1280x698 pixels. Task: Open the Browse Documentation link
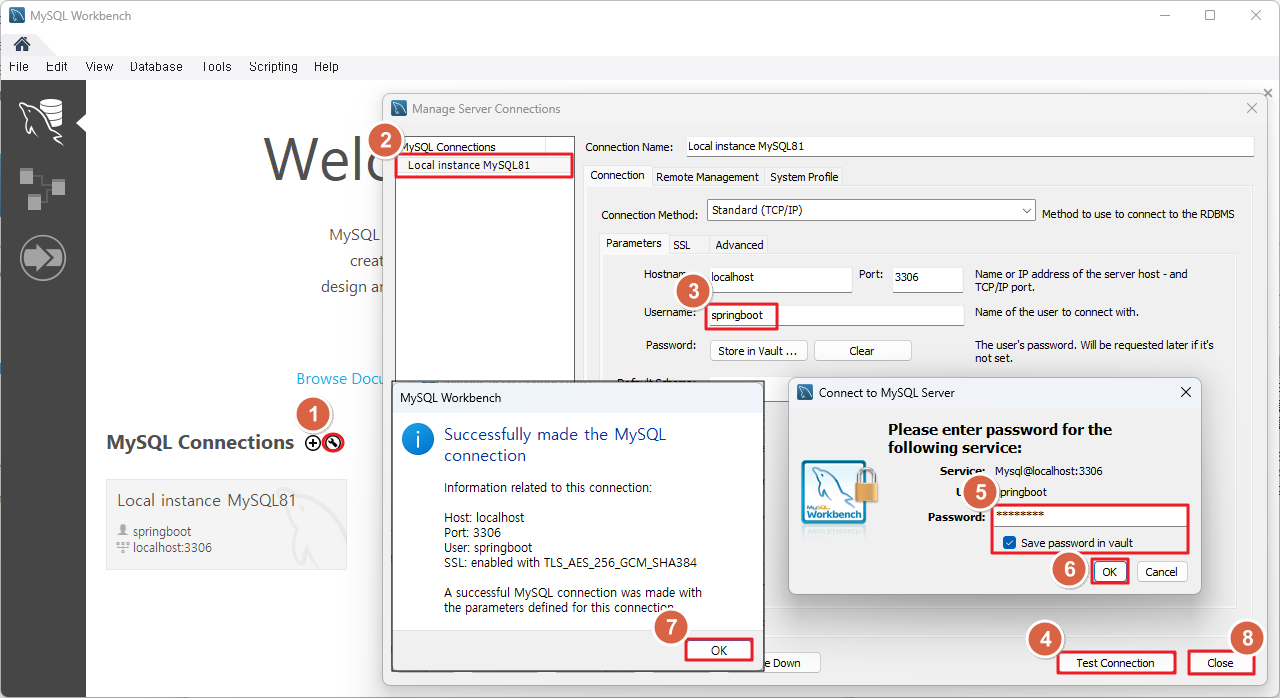(x=340, y=379)
